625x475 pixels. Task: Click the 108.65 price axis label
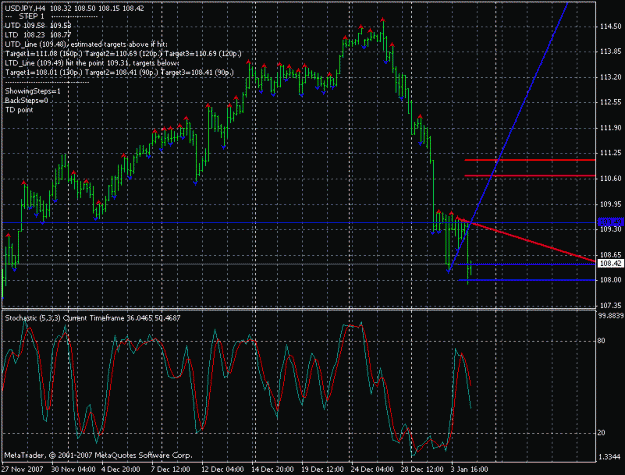[610, 255]
